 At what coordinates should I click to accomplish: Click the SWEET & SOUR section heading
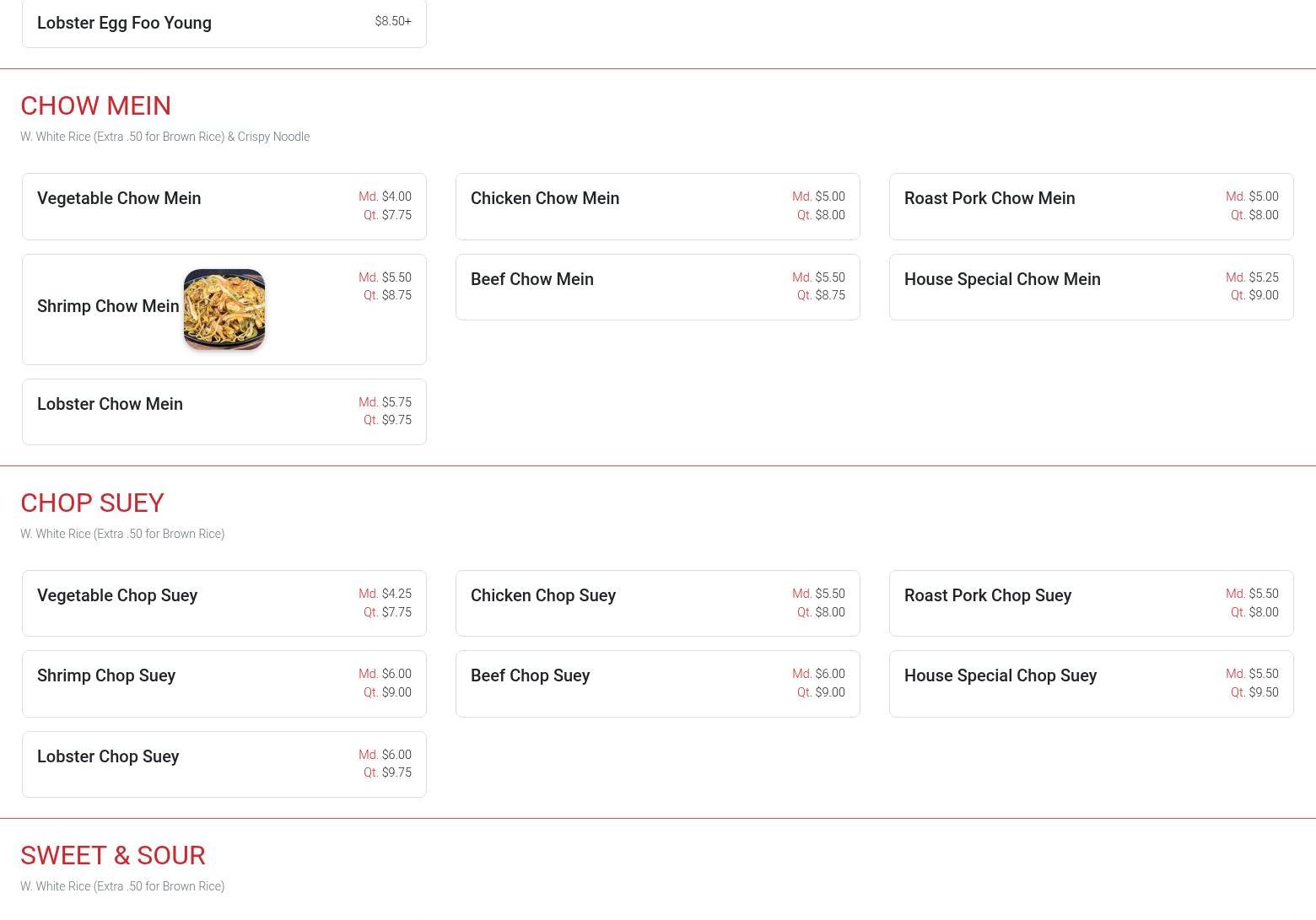pyautogui.click(x=113, y=856)
